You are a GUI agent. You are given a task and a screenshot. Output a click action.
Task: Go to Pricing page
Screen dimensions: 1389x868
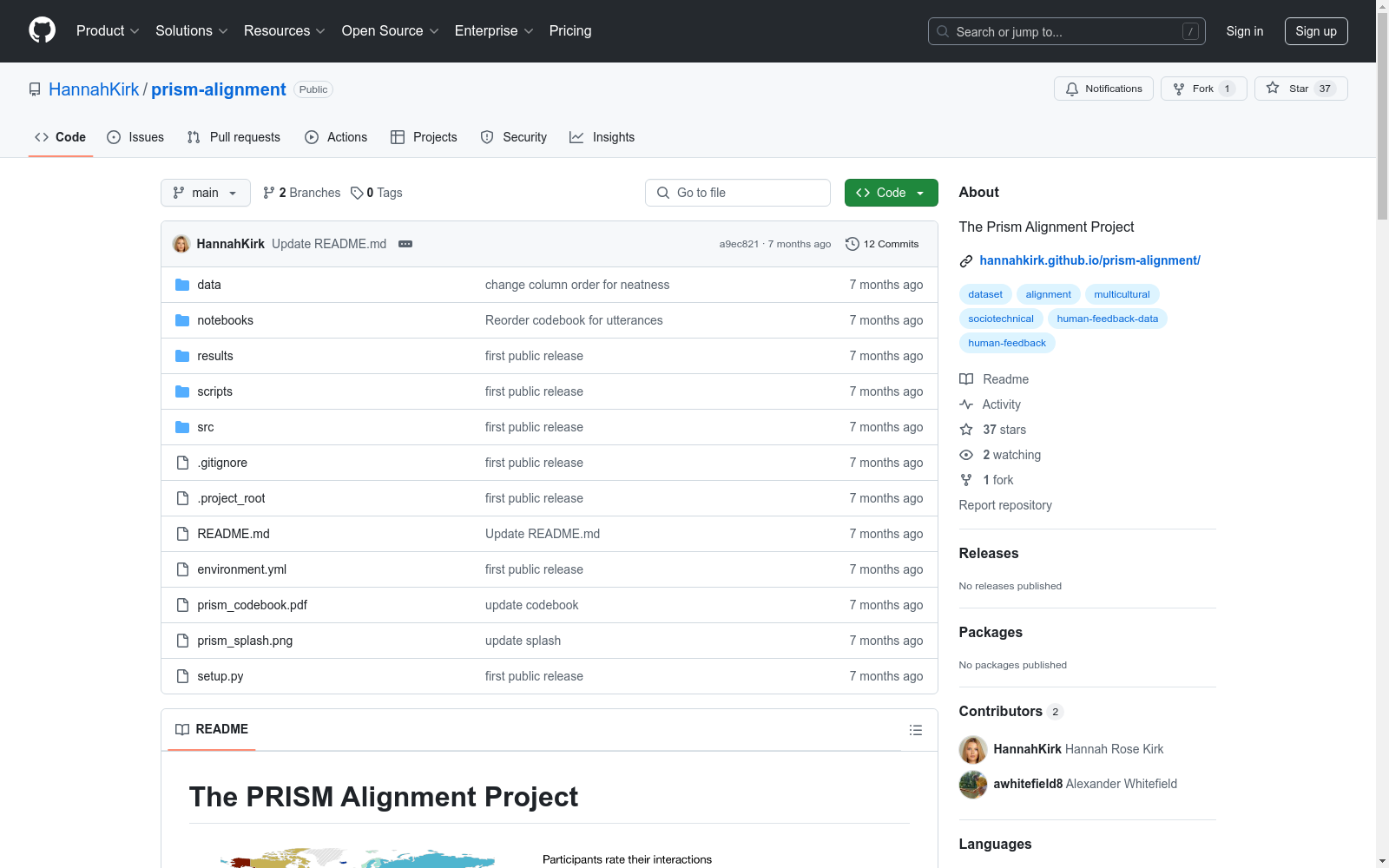click(x=570, y=30)
